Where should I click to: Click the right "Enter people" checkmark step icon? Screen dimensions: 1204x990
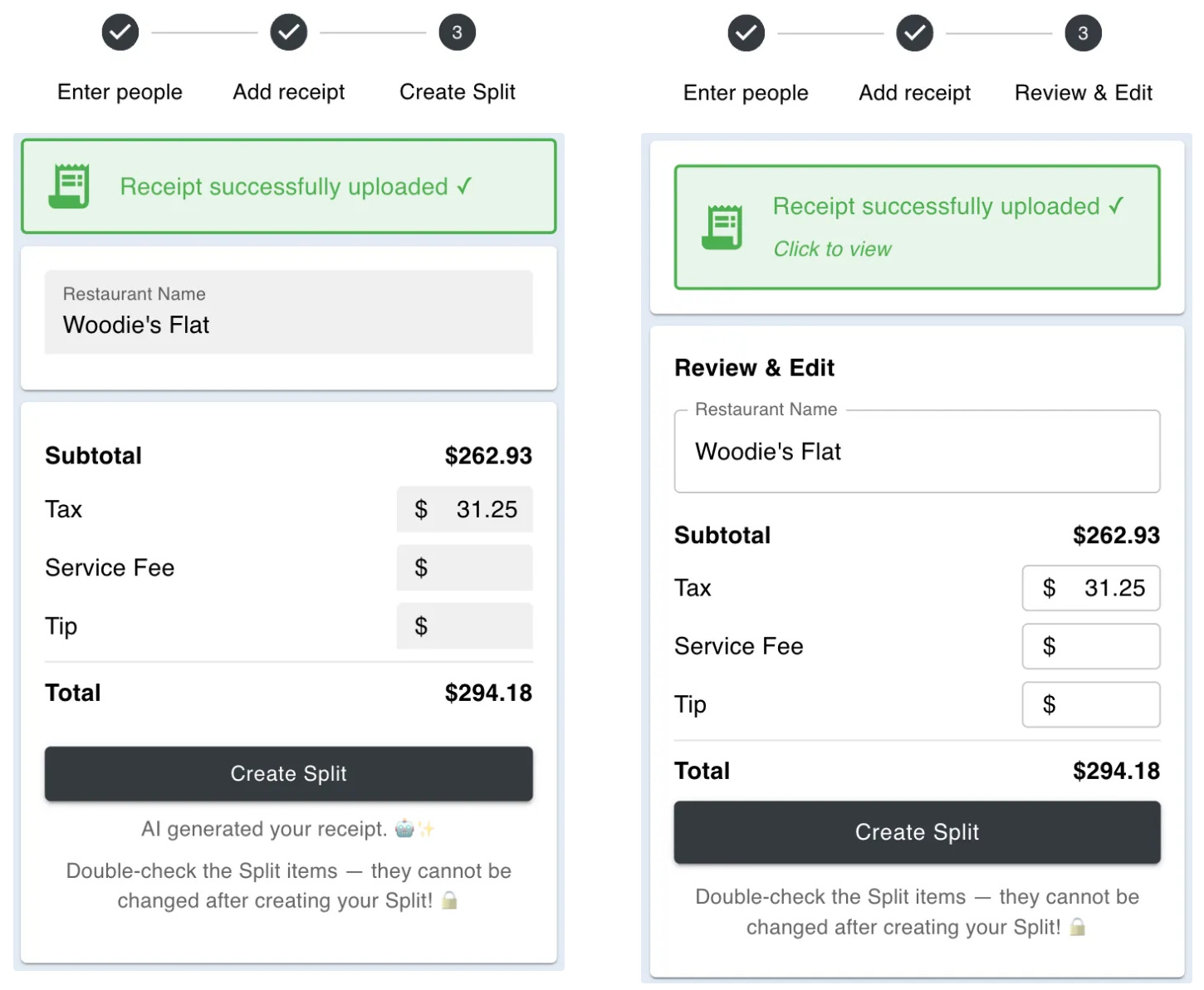[746, 33]
